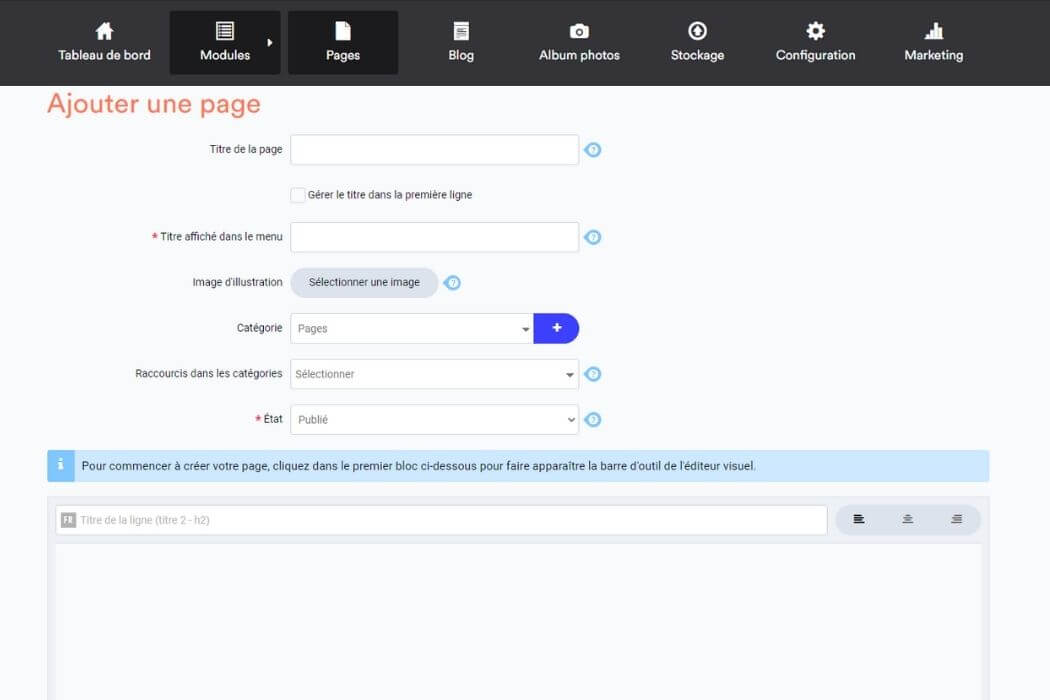This screenshot has width=1050, height=700.
Task: Click the info icon in the blue banner
Action: 61,465
